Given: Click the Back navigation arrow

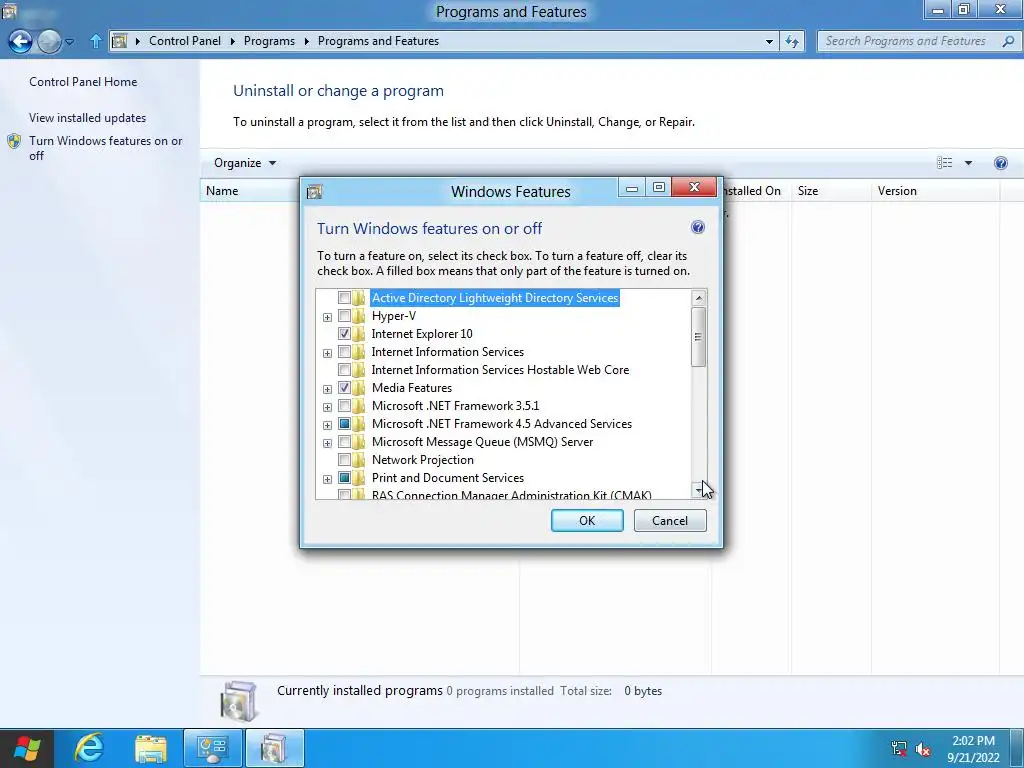Looking at the screenshot, I should point(20,41).
